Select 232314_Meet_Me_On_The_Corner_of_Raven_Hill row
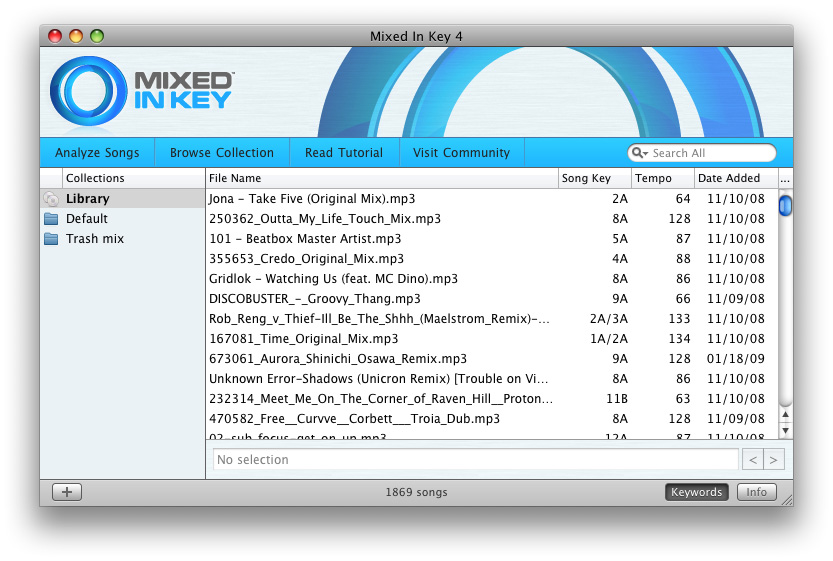833x561 pixels. coord(492,399)
